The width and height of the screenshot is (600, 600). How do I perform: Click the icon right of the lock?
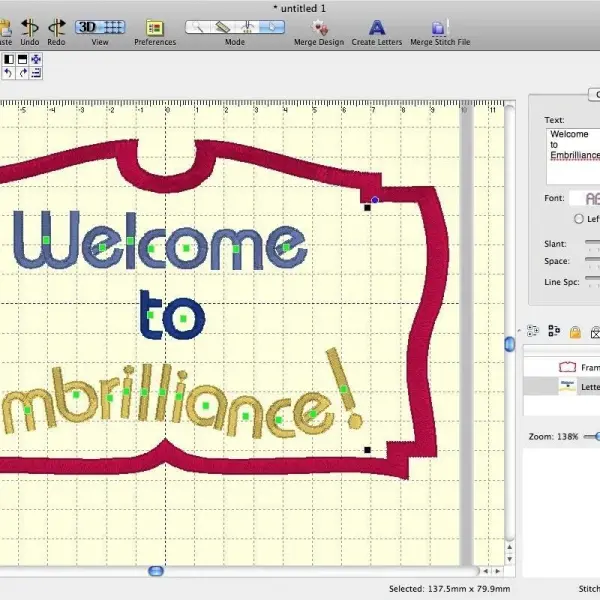(595, 332)
